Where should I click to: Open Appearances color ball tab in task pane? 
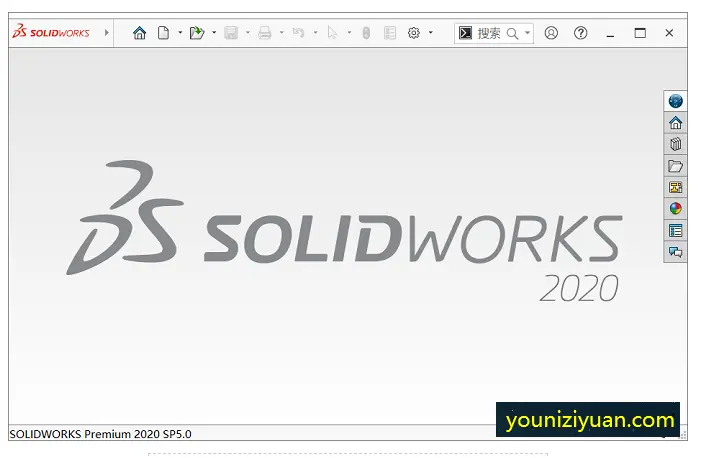pos(675,208)
